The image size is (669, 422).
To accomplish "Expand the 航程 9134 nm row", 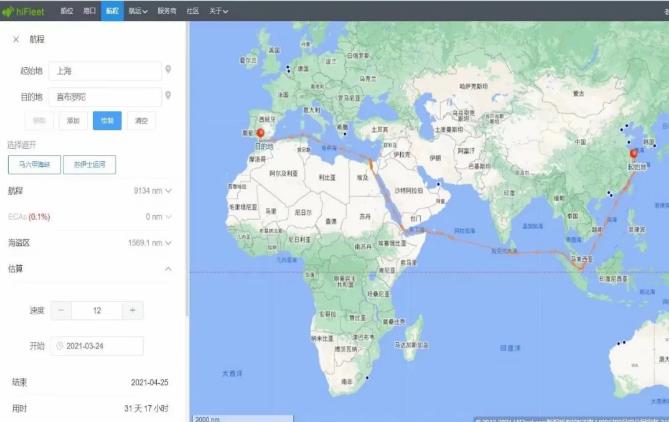I will coord(90,191).
